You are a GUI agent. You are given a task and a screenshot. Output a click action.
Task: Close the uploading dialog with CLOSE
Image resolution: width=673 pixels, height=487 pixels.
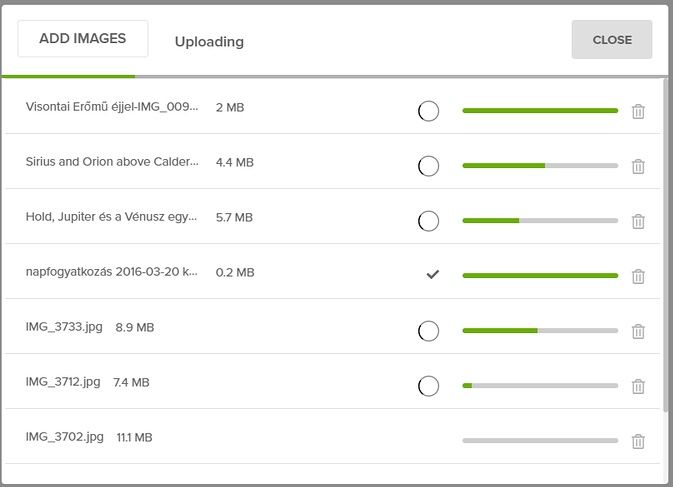pyautogui.click(x=612, y=39)
